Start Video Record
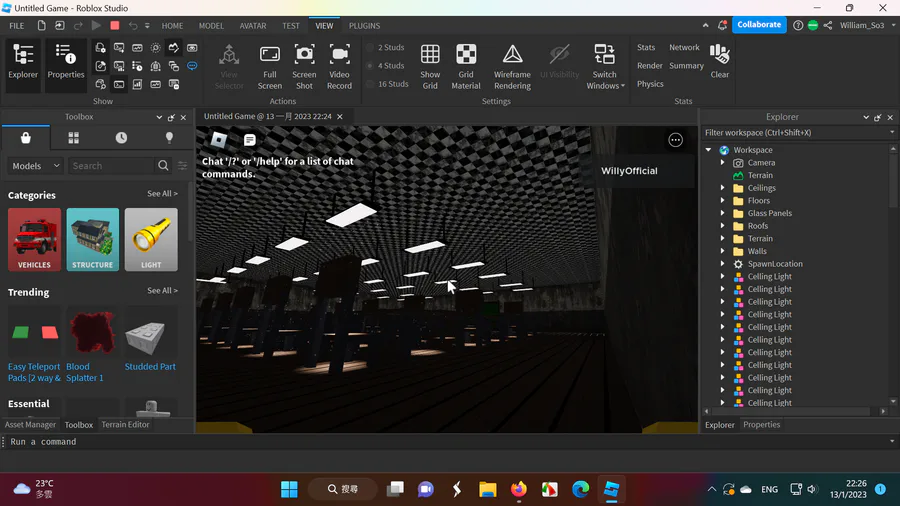The width and height of the screenshot is (900, 506). [339, 67]
